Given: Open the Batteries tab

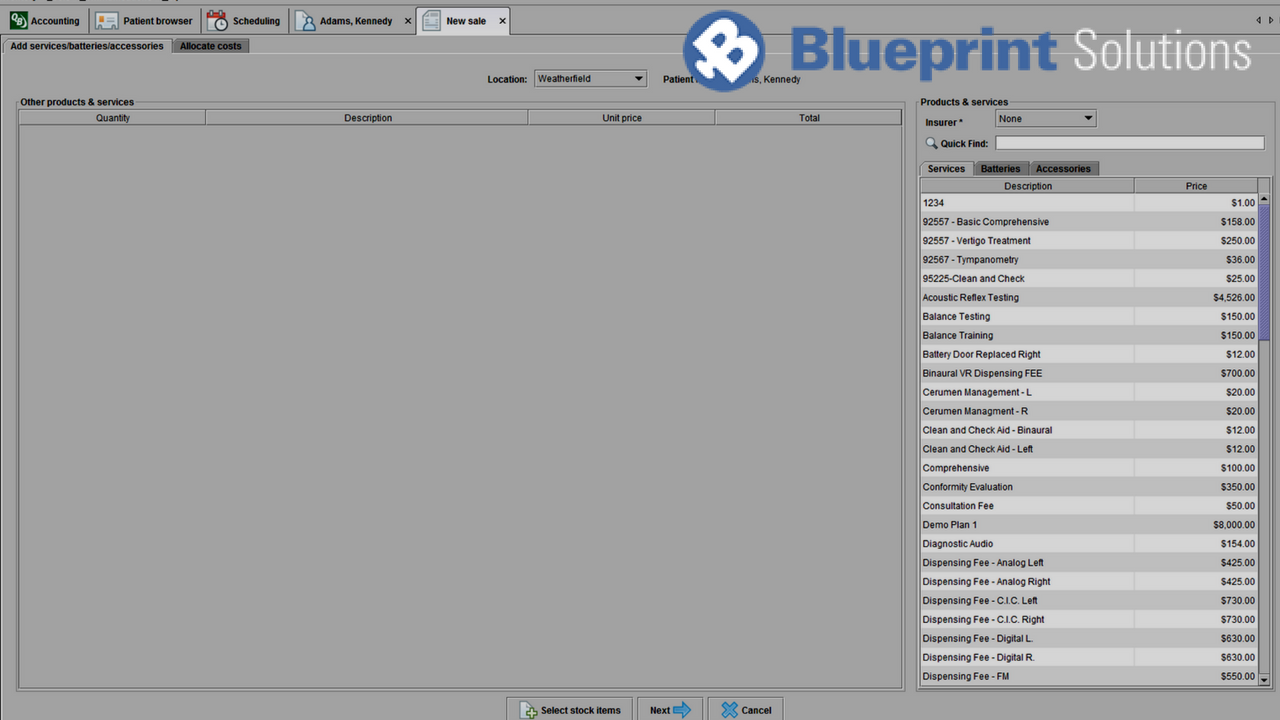Looking at the screenshot, I should click(x=1000, y=169).
